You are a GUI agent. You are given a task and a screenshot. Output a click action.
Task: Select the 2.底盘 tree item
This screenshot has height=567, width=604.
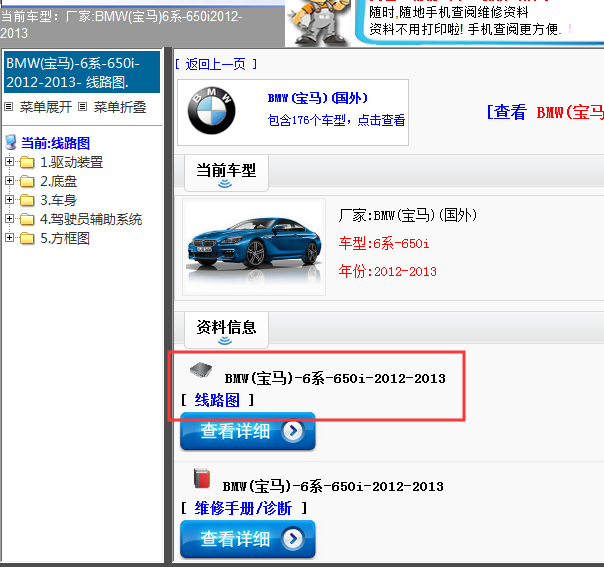59,181
